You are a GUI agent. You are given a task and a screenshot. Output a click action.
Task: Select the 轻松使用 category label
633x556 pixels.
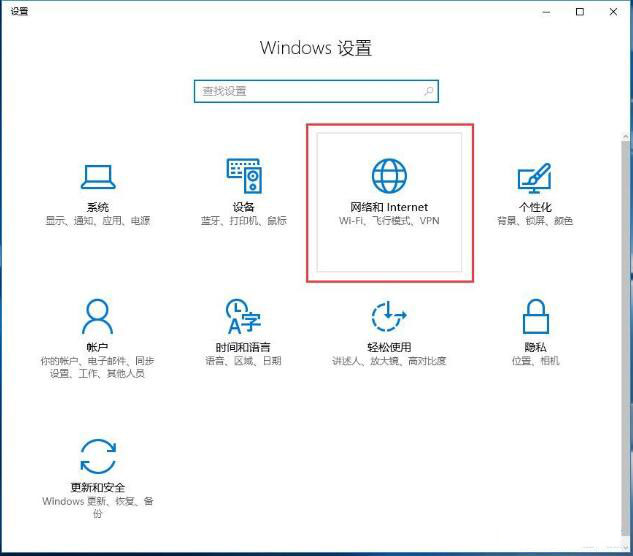pos(389,347)
